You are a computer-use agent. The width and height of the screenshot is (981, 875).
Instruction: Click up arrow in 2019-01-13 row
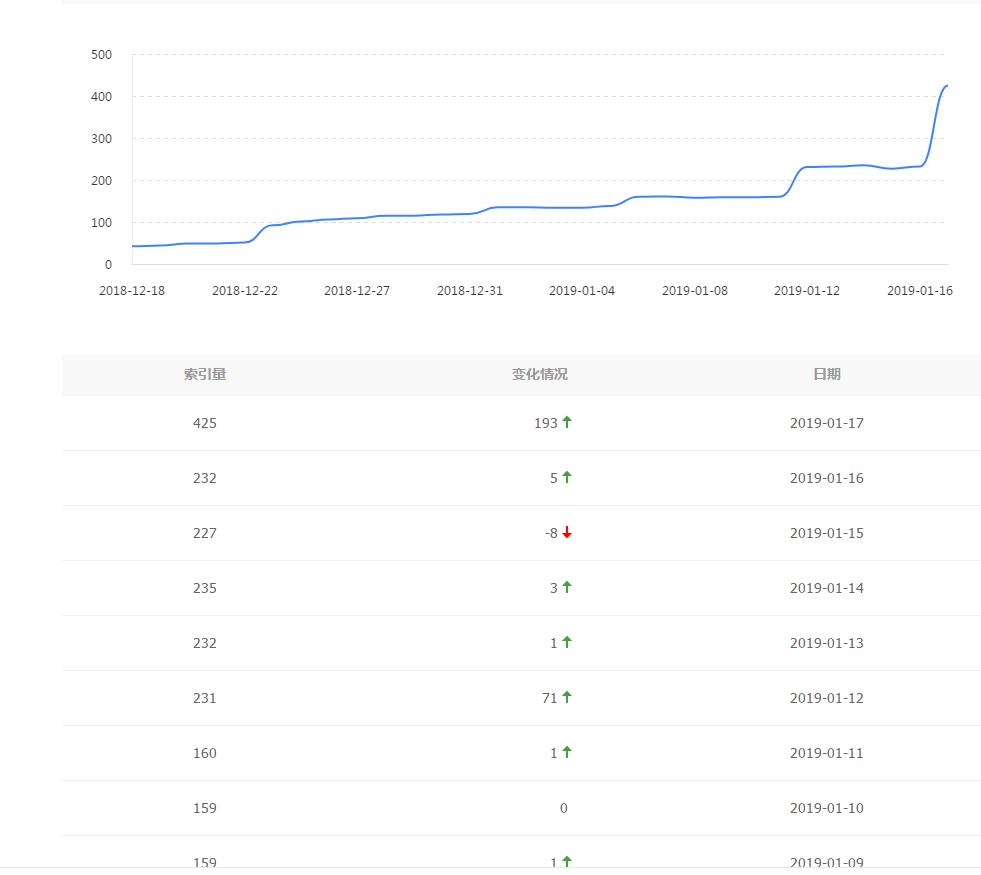coord(567,642)
